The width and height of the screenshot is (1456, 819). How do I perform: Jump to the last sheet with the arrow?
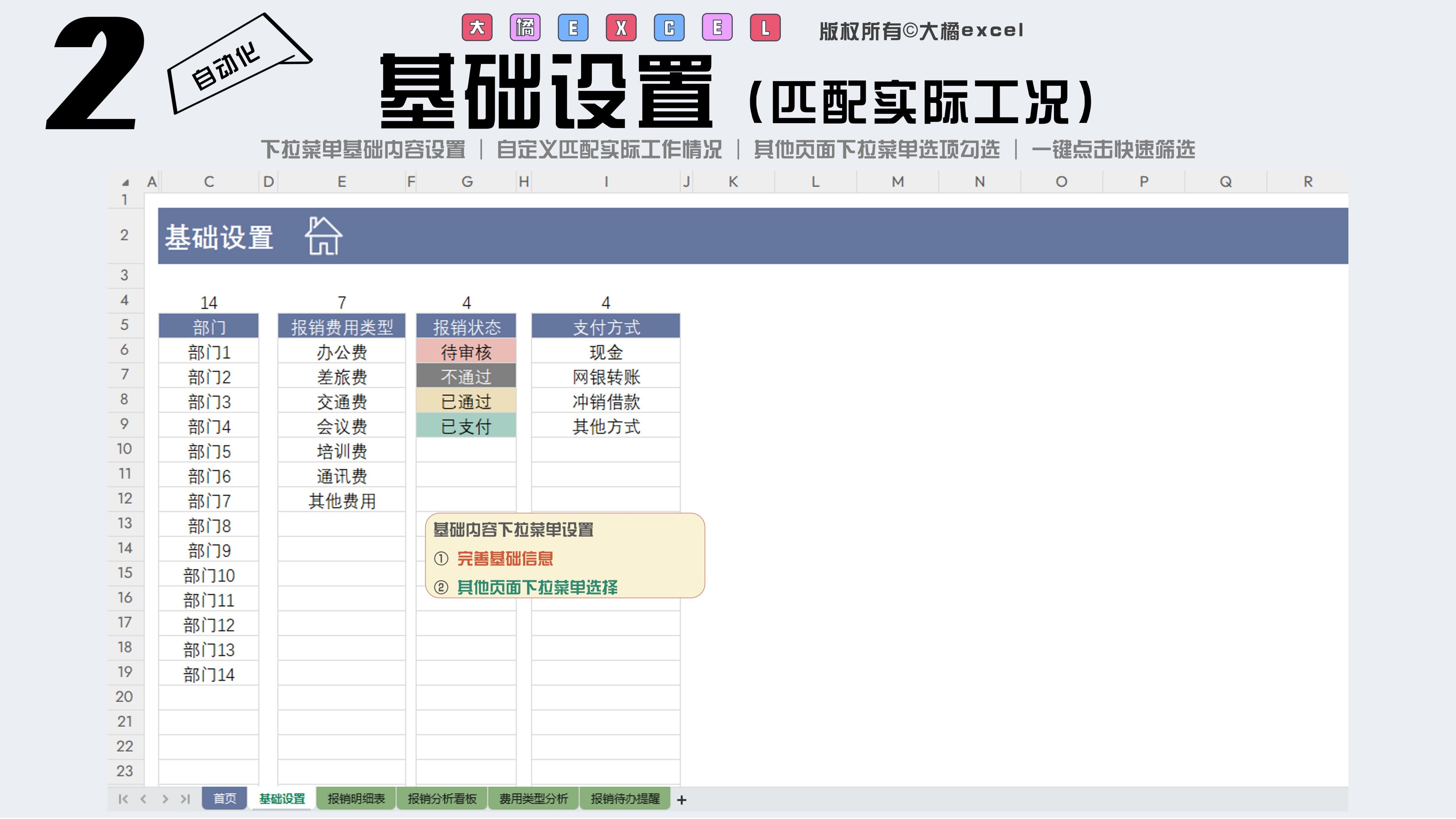coord(185,799)
